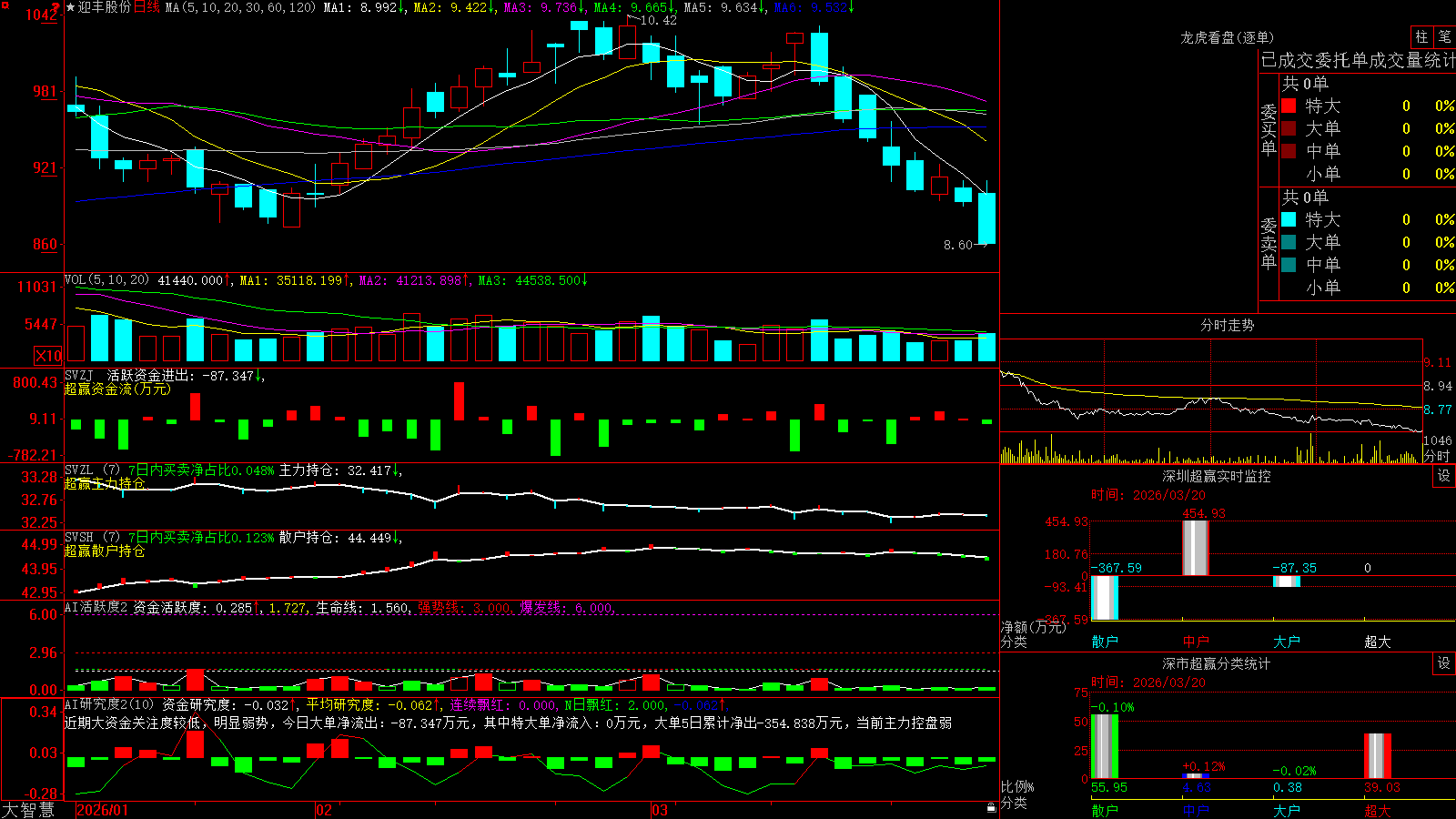Click the intraday 分时走势 mini chart

tap(1211, 401)
